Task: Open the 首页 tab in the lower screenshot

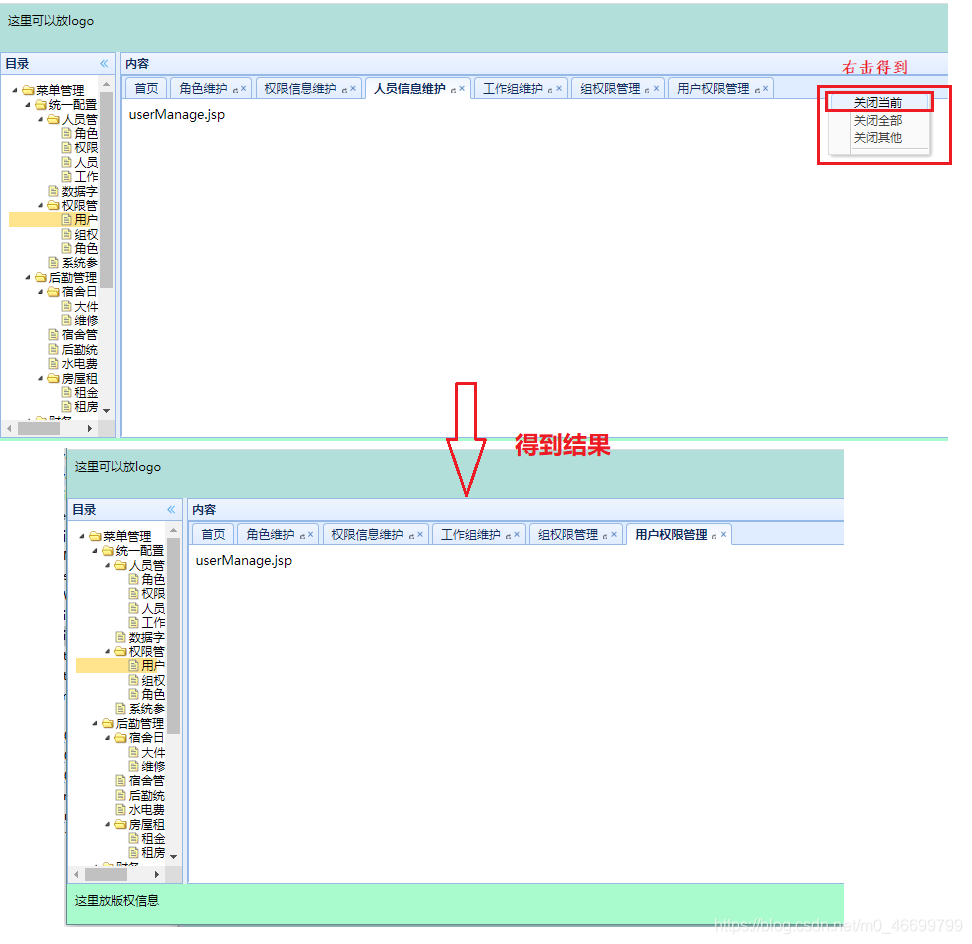Action: [x=213, y=534]
